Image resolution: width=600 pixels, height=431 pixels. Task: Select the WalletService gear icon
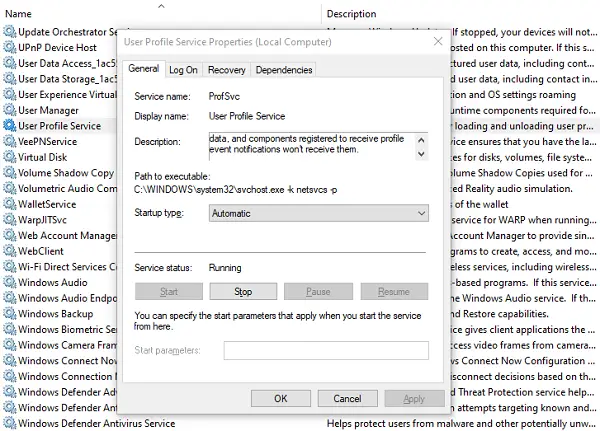click(x=10, y=204)
